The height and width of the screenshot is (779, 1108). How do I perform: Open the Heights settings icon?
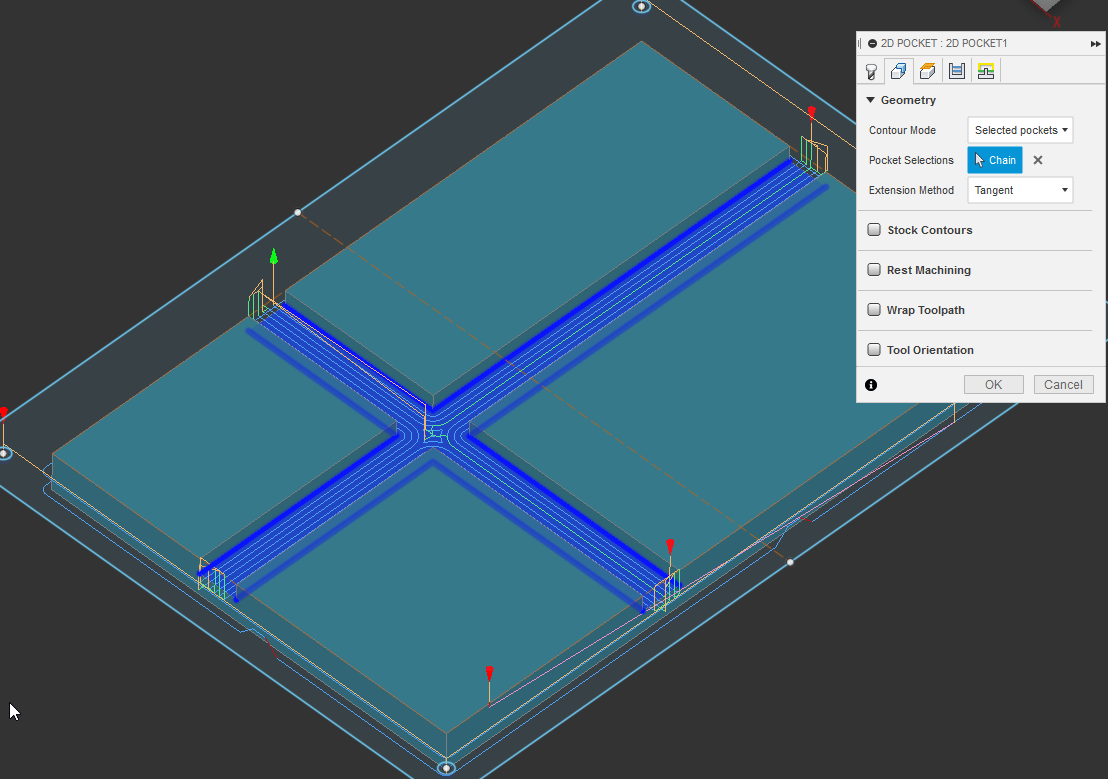[926, 70]
